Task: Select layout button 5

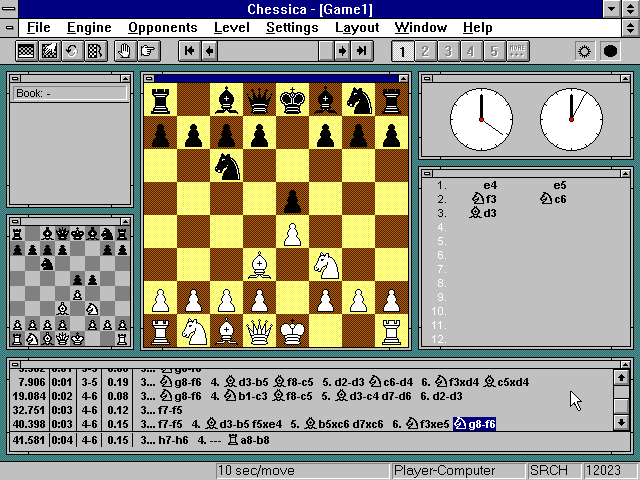Action: click(x=494, y=51)
